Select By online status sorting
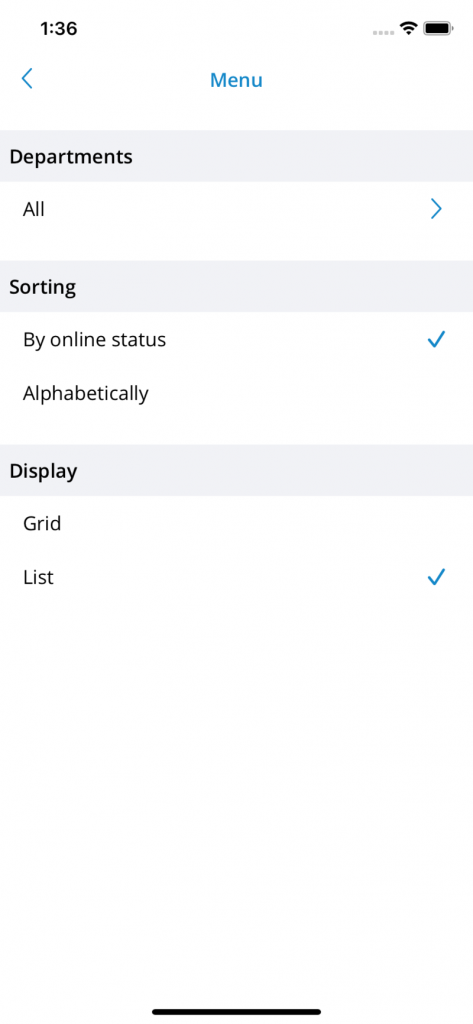The height and width of the screenshot is (1024, 473). coord(236,340)
